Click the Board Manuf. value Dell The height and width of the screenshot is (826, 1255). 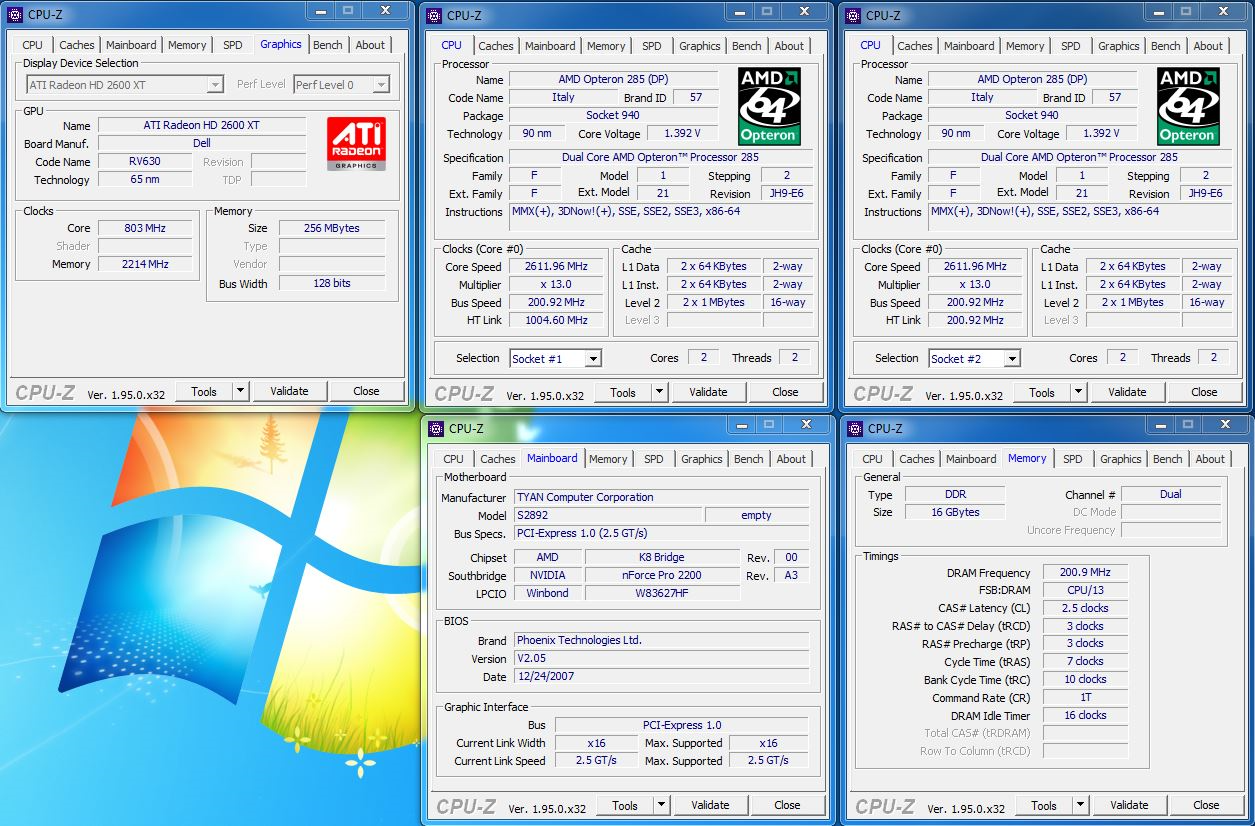[x=202, y=144]
